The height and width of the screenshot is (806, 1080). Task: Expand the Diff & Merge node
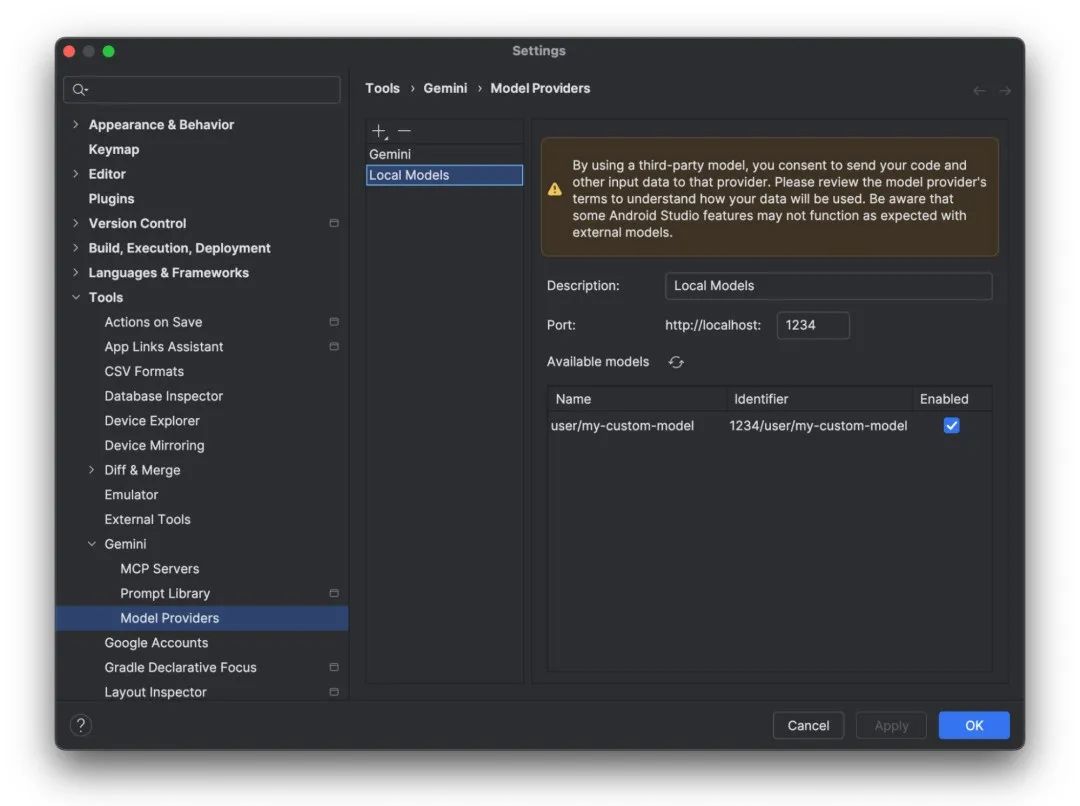tap(92, 470)
